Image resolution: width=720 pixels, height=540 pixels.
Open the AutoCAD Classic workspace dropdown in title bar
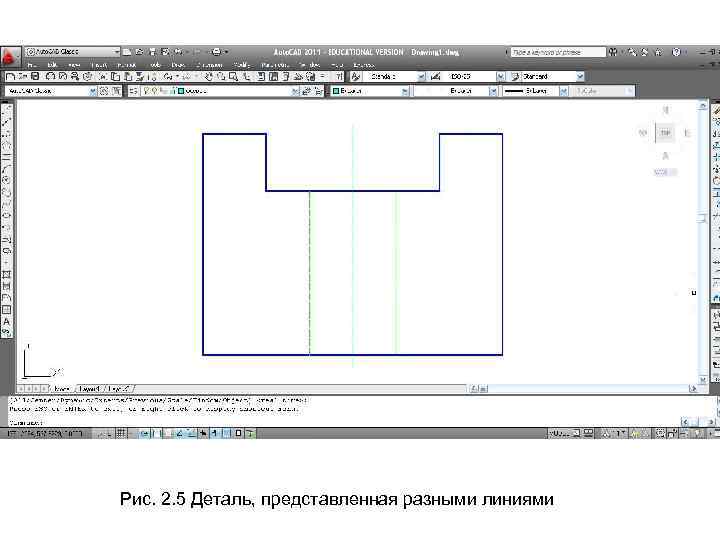pyautogui.click(x=73, y=51)
